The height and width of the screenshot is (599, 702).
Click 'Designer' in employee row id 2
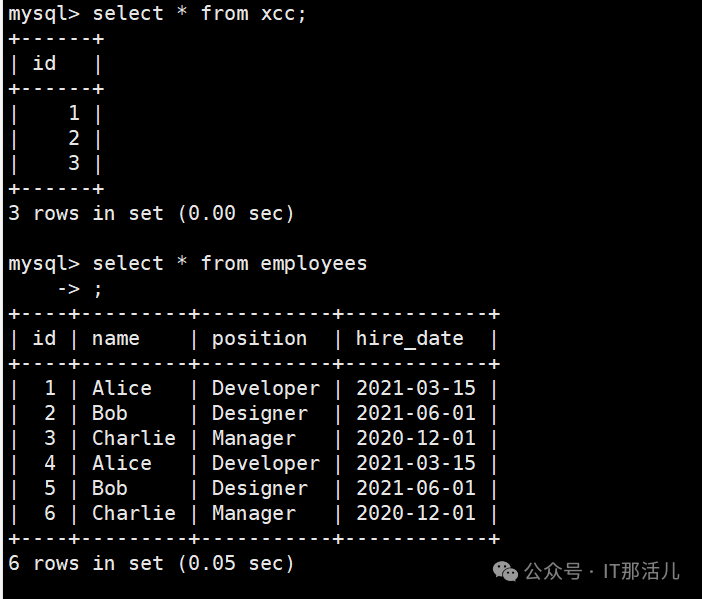pyautogui.click(x=259, y=414)
